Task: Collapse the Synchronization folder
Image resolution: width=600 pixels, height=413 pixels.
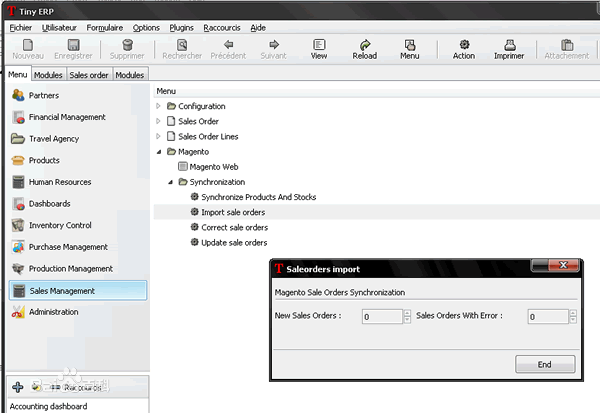Action: point(170,182)
